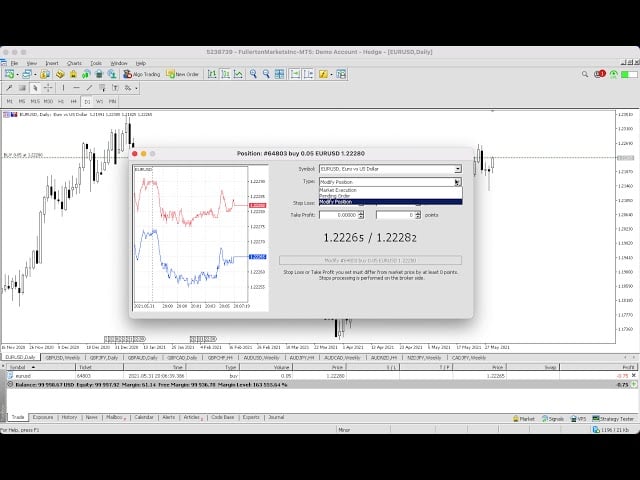Click the profiles icon in toolbar
Image resolution: width=640 pixels, height=480 pixels.
coord(27,74)
